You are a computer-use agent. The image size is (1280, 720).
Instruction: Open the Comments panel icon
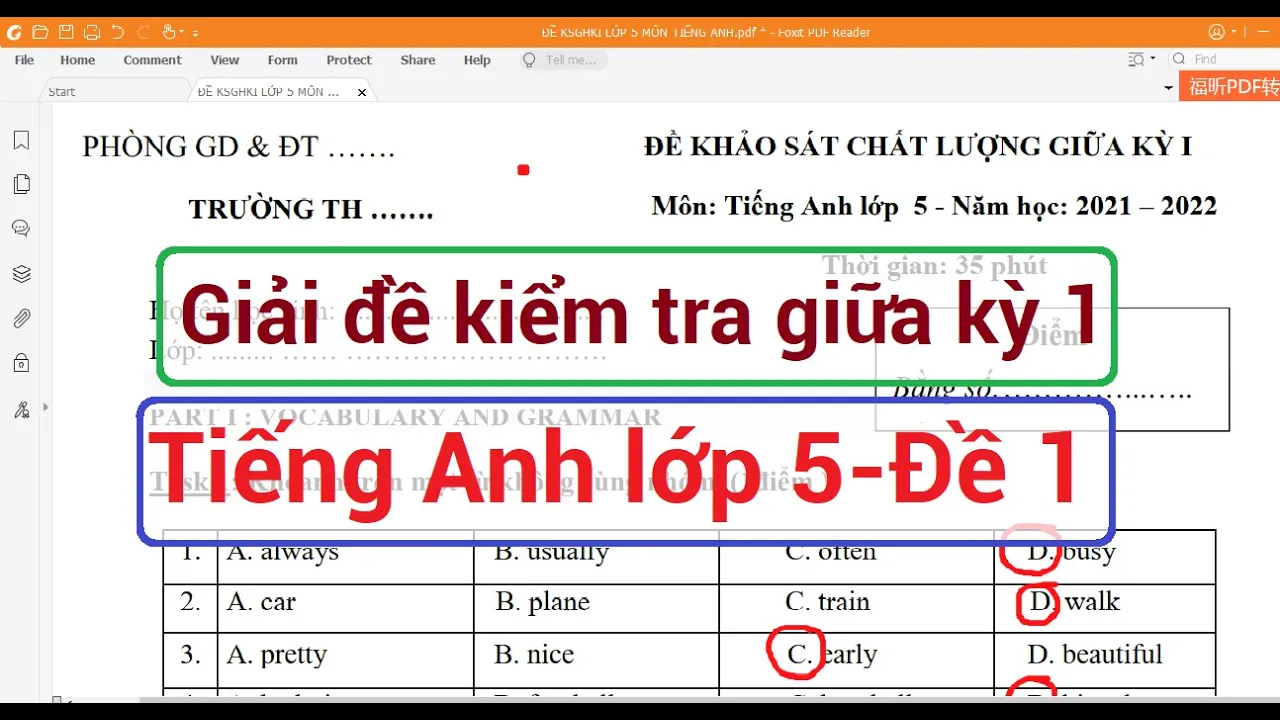click(21, 228)
